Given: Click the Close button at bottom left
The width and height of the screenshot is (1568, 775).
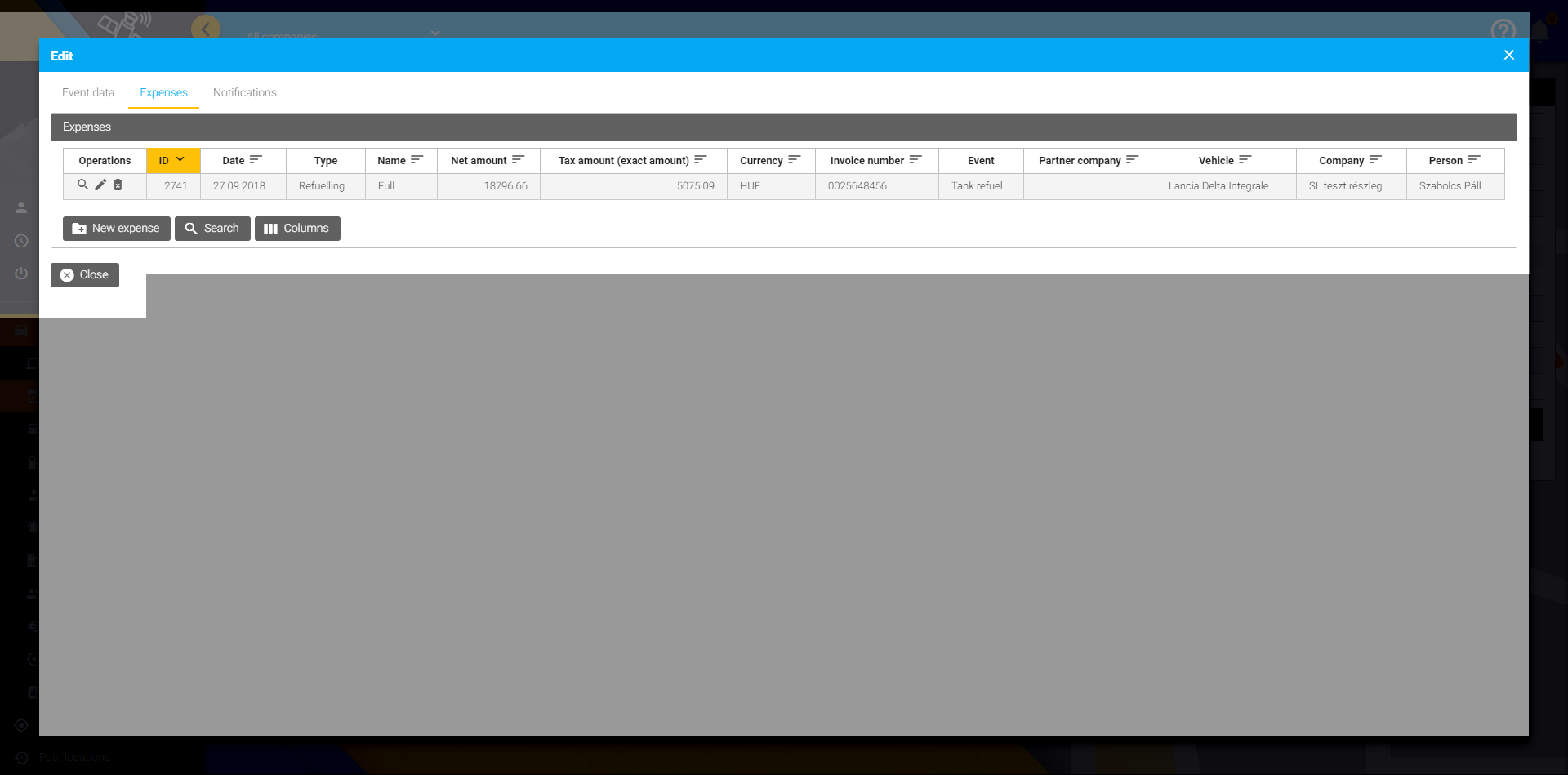Looking at the screenshot, I should (x=85, y=275).
